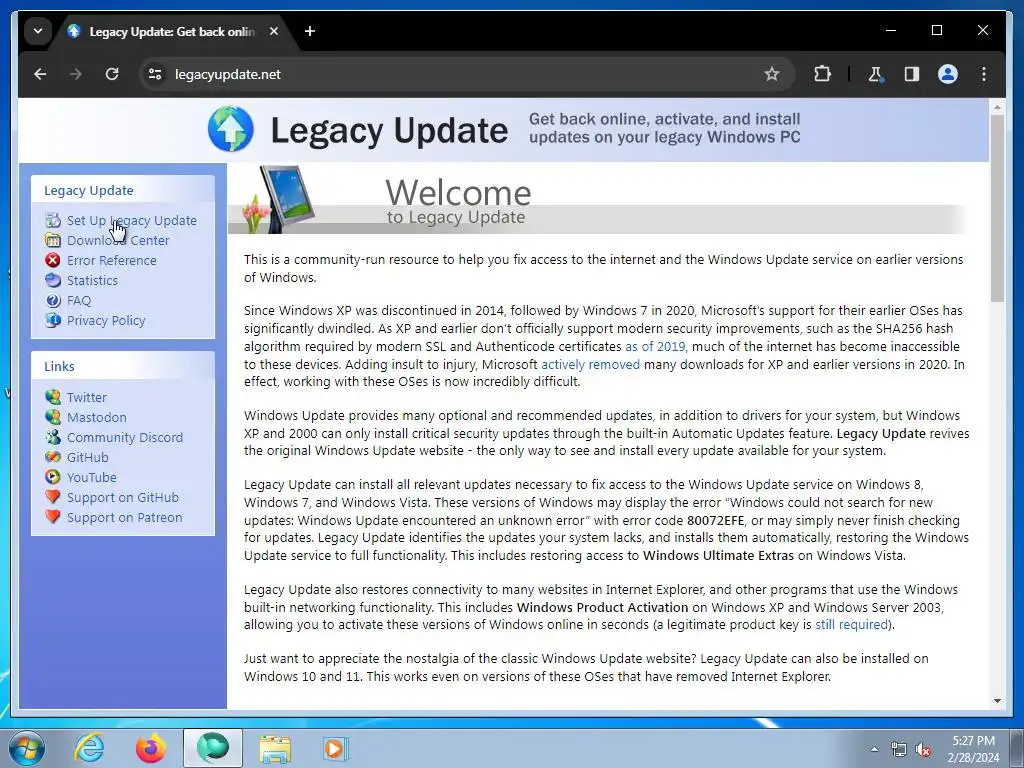Open Download Center link
Image resolution: width=1024 pixels, height=768 pixels.
pos(118,240)
